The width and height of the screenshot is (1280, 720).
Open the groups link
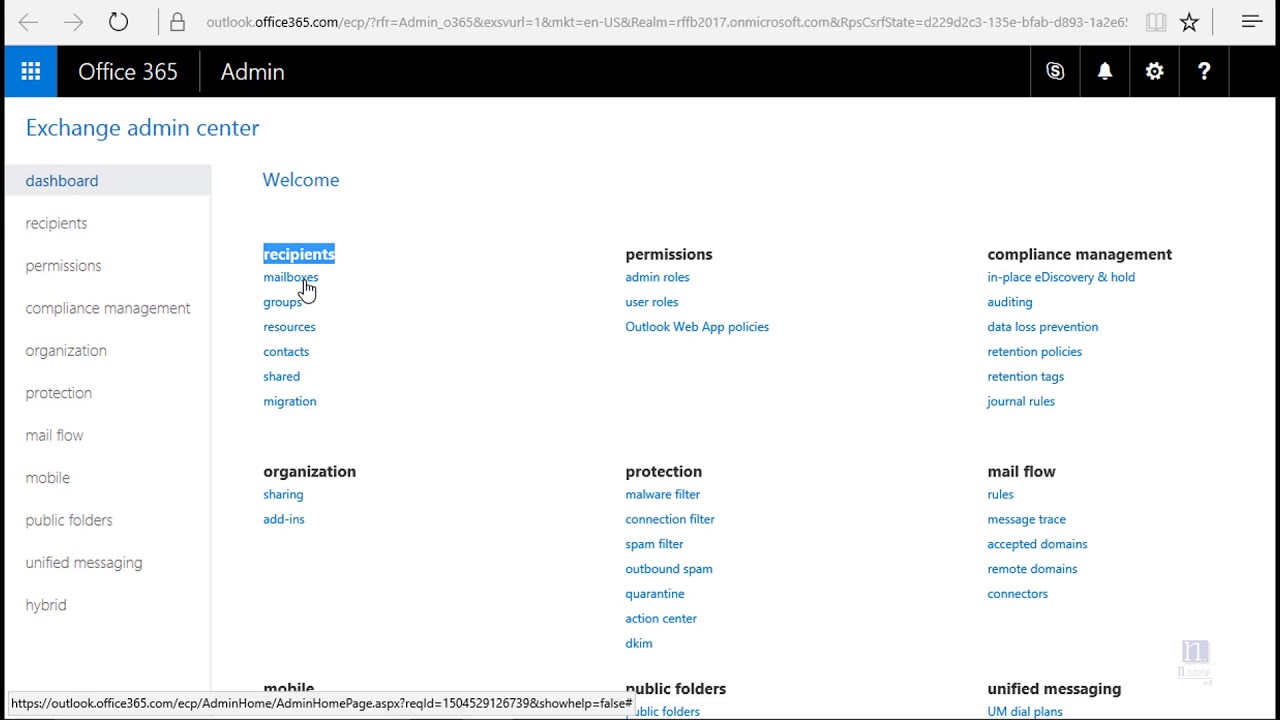click(x=282, y=302)
